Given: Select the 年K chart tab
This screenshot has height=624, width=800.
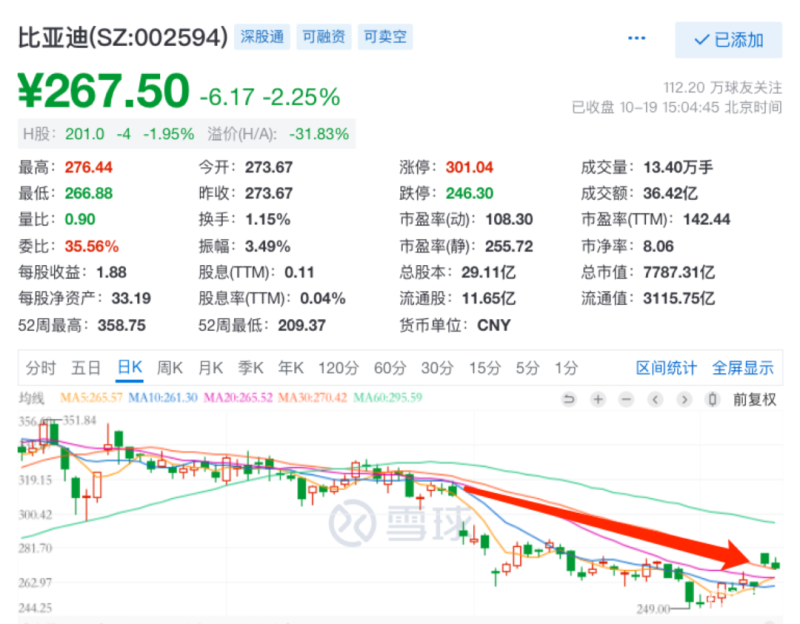Looking at the screenshot, I should coord(291,368).
